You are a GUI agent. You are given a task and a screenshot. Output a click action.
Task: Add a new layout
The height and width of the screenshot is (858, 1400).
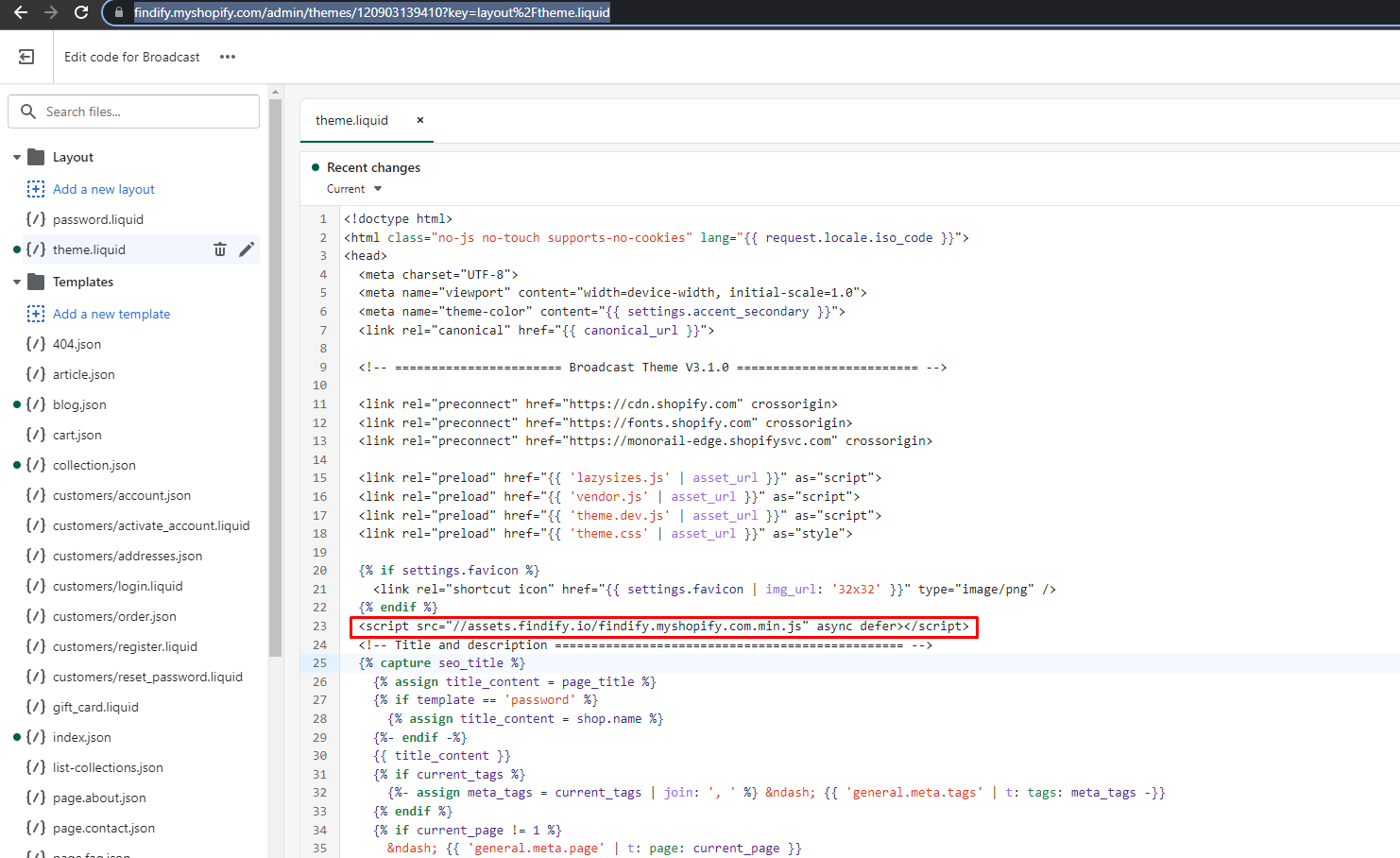click(104, 189)
